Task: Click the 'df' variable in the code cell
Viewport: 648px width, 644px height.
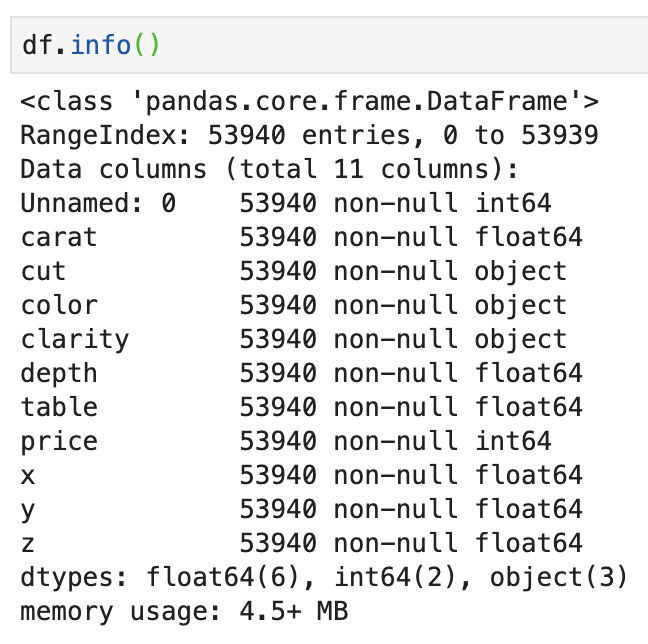Action: [36, 45]
